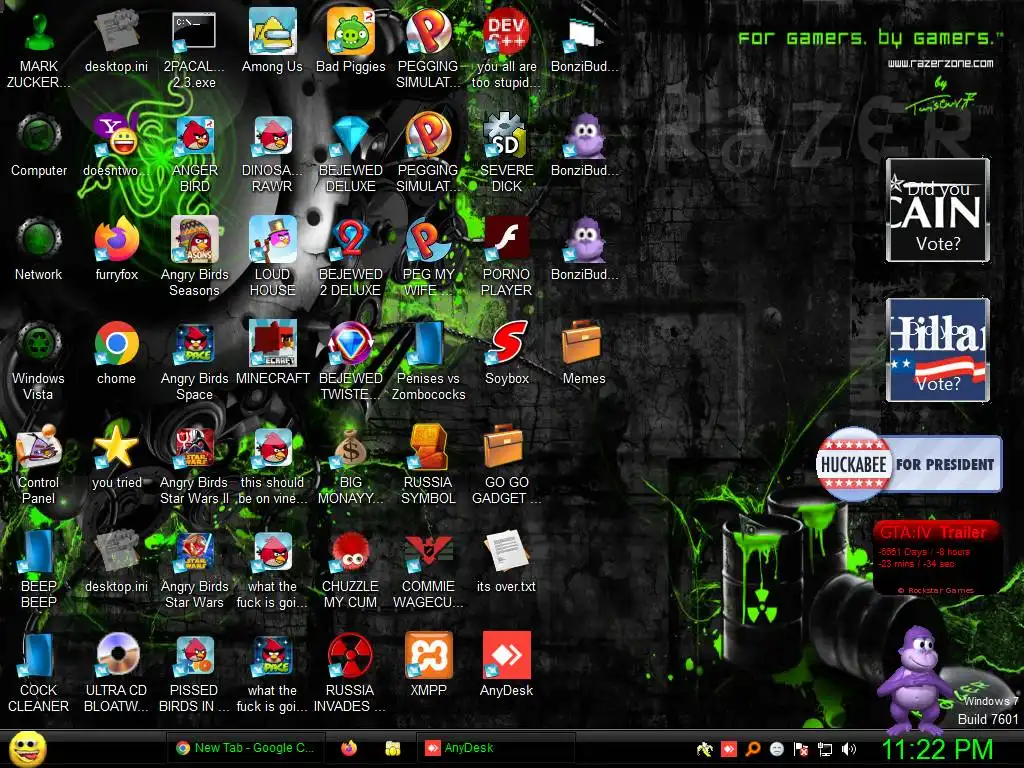Open the smiley-face Start button
1024x768 pixels.
[x=27, y=748]
